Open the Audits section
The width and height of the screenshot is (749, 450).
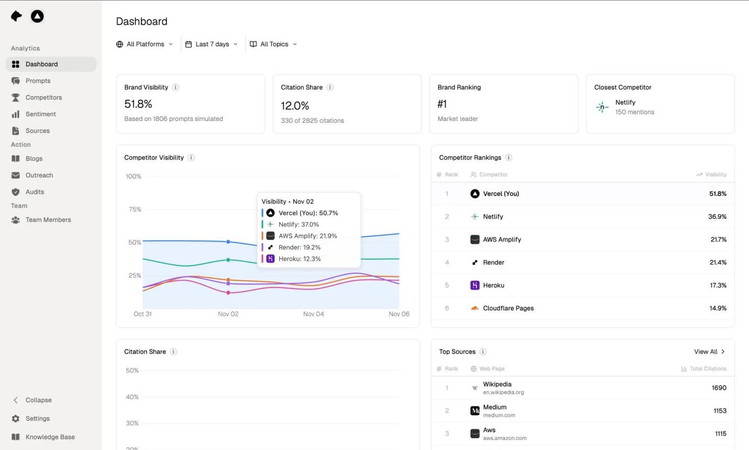51,192
